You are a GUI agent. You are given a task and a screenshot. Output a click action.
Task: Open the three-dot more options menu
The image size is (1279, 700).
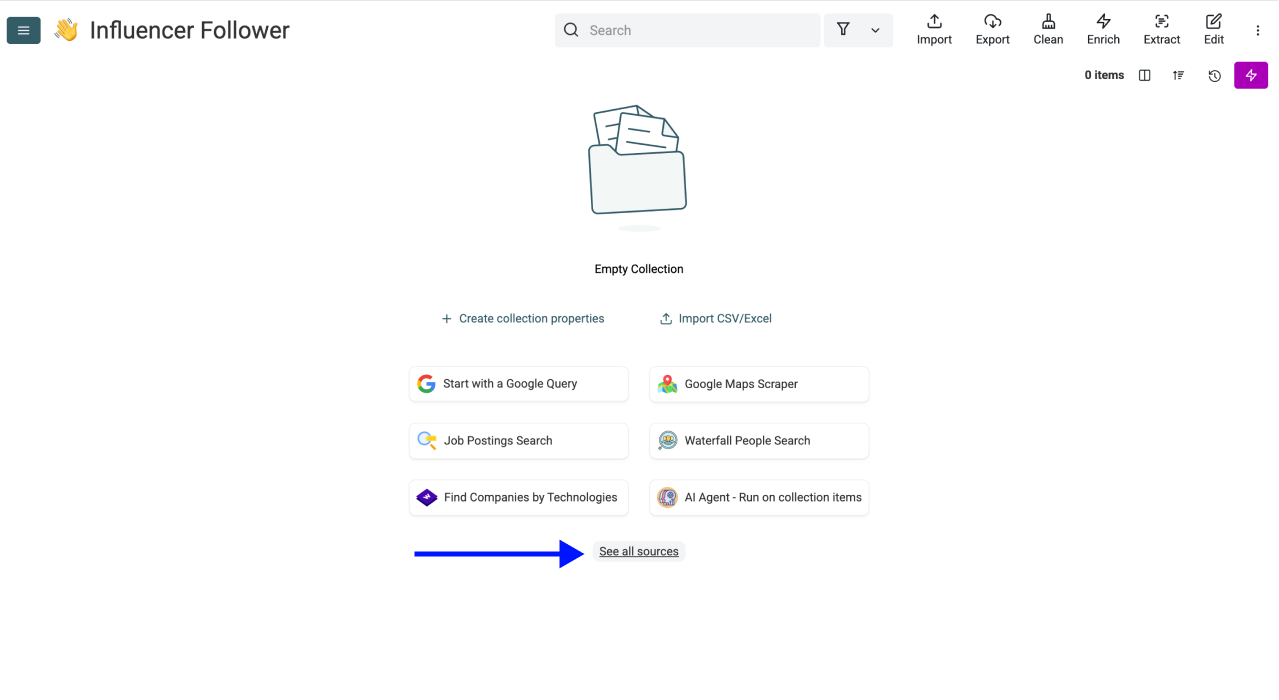(x=1257, y=31)
